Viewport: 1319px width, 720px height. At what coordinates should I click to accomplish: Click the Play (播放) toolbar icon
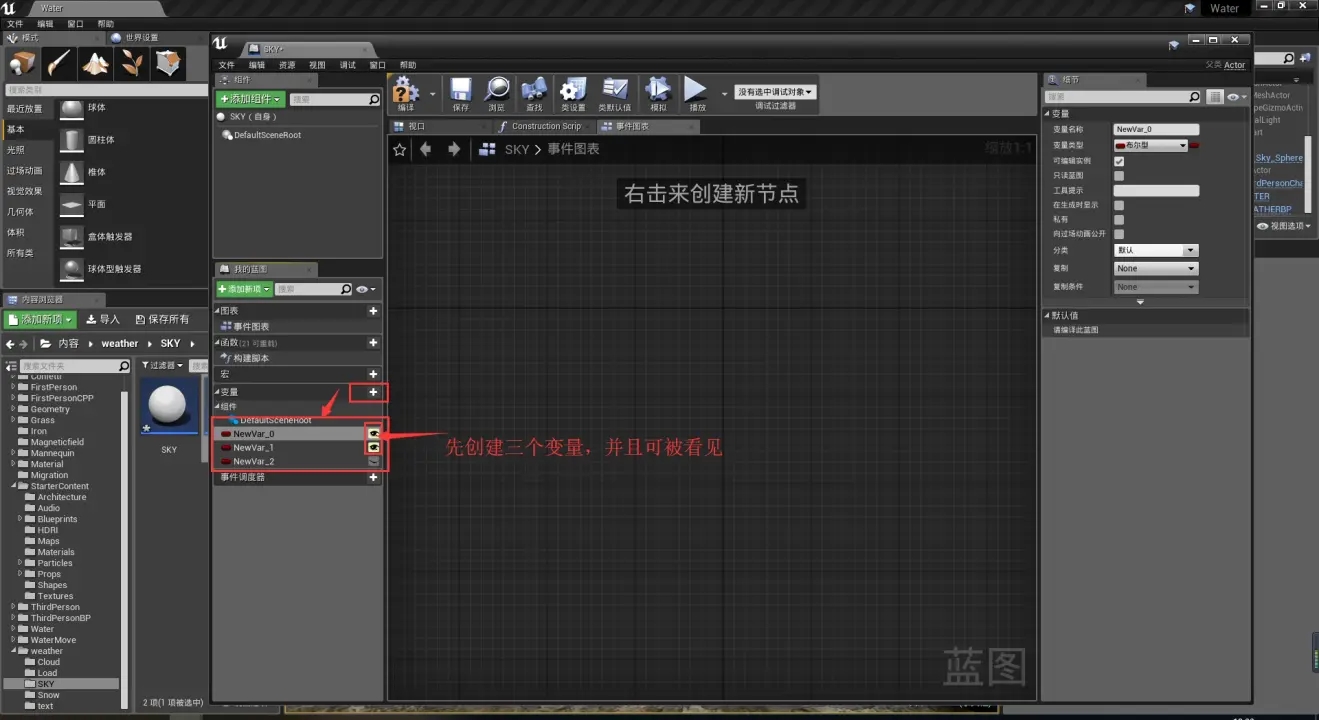pyautogui.click(x=696, y=90)
